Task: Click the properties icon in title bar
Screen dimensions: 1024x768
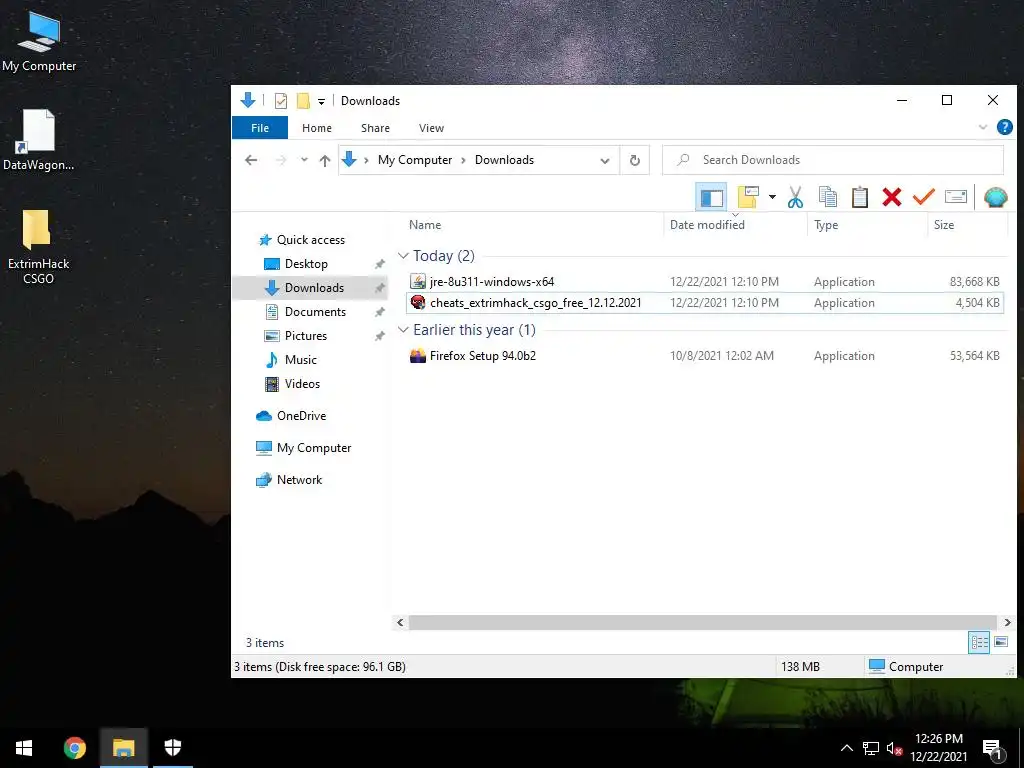Action: (x=281, y=101)
